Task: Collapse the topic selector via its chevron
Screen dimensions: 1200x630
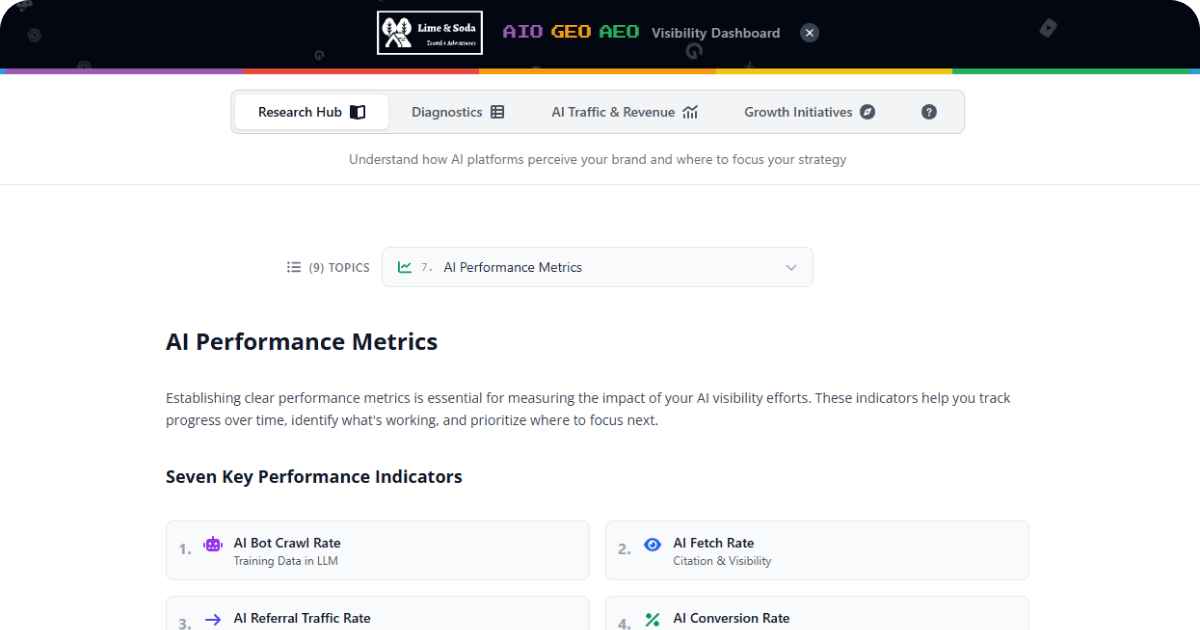Action: pos(790,267)
